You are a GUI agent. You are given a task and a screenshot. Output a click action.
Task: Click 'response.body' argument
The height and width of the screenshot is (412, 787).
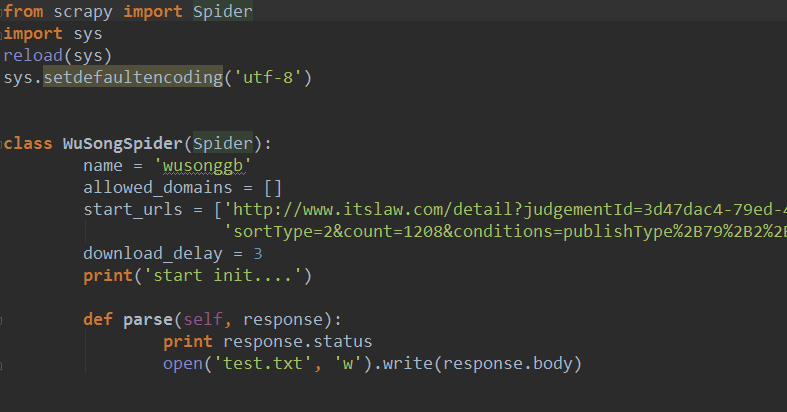[507, 364]
